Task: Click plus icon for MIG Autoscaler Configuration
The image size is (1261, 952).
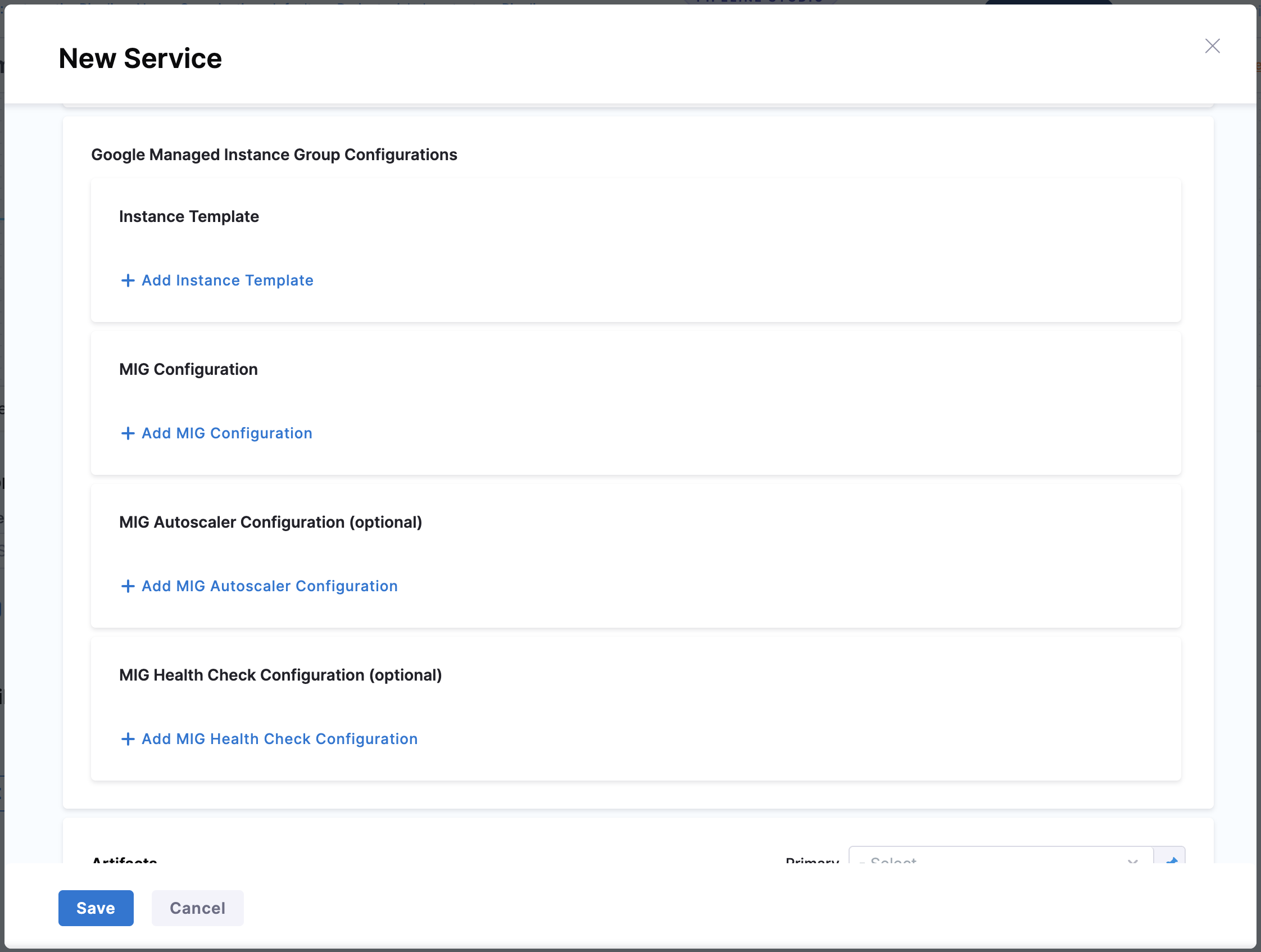Action: point(128,586)
